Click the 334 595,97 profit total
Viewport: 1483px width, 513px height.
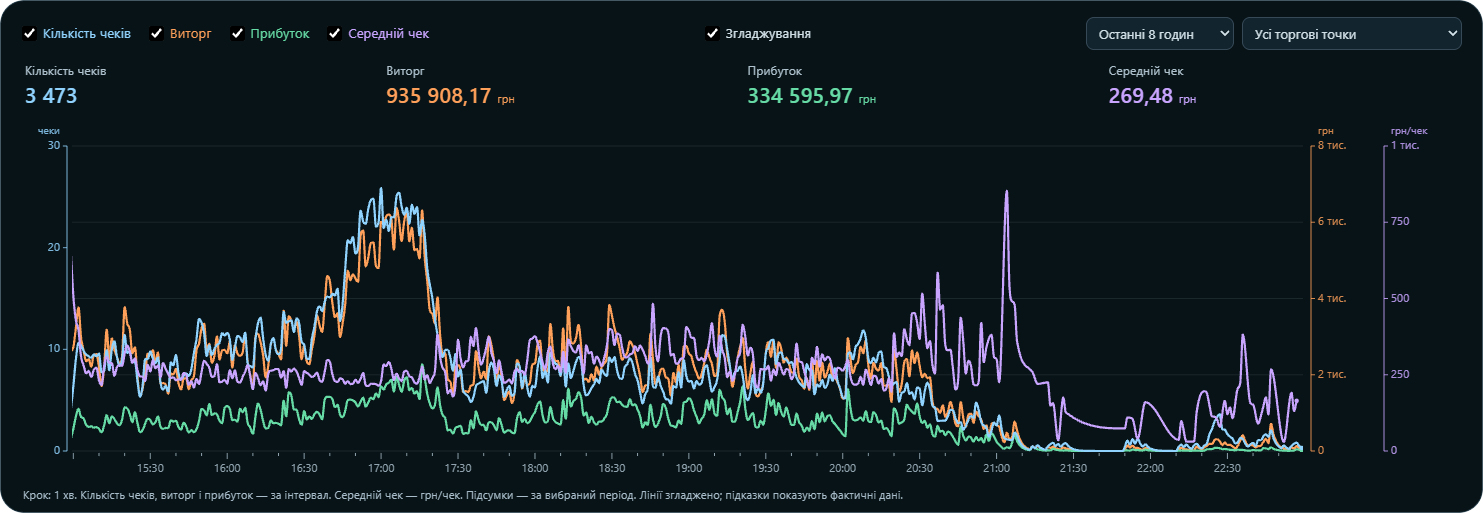(800, 96)
